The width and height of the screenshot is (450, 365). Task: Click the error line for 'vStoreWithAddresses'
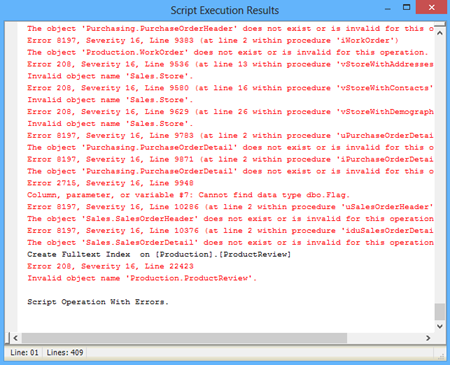[230, 64]
